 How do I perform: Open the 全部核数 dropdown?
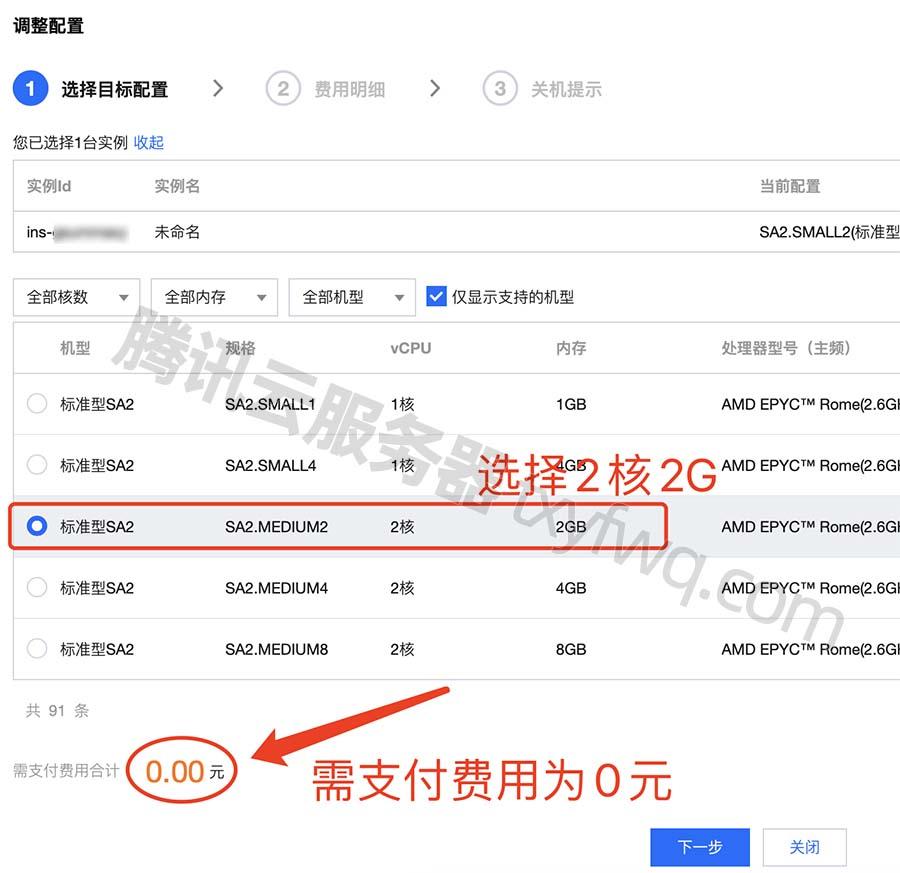pyautogui.click(x=76, y=297)
